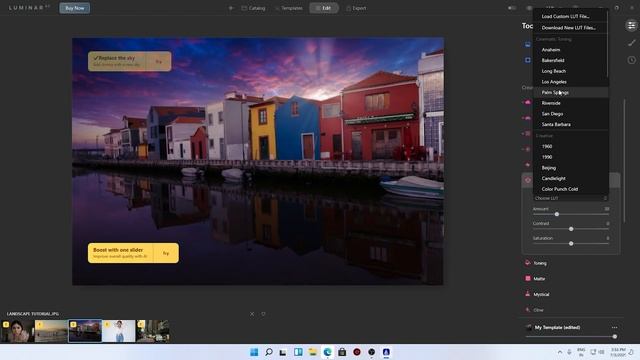Select woman portrait thumbnail in filmstrip

(x=17, y=331)
